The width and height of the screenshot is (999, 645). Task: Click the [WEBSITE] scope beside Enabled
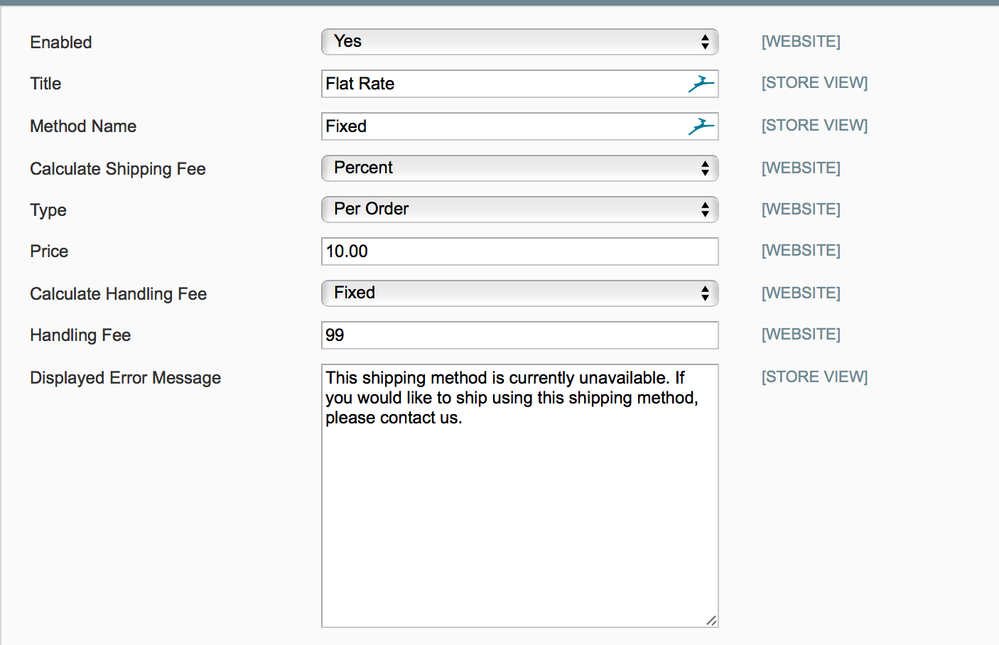point(800,42)
